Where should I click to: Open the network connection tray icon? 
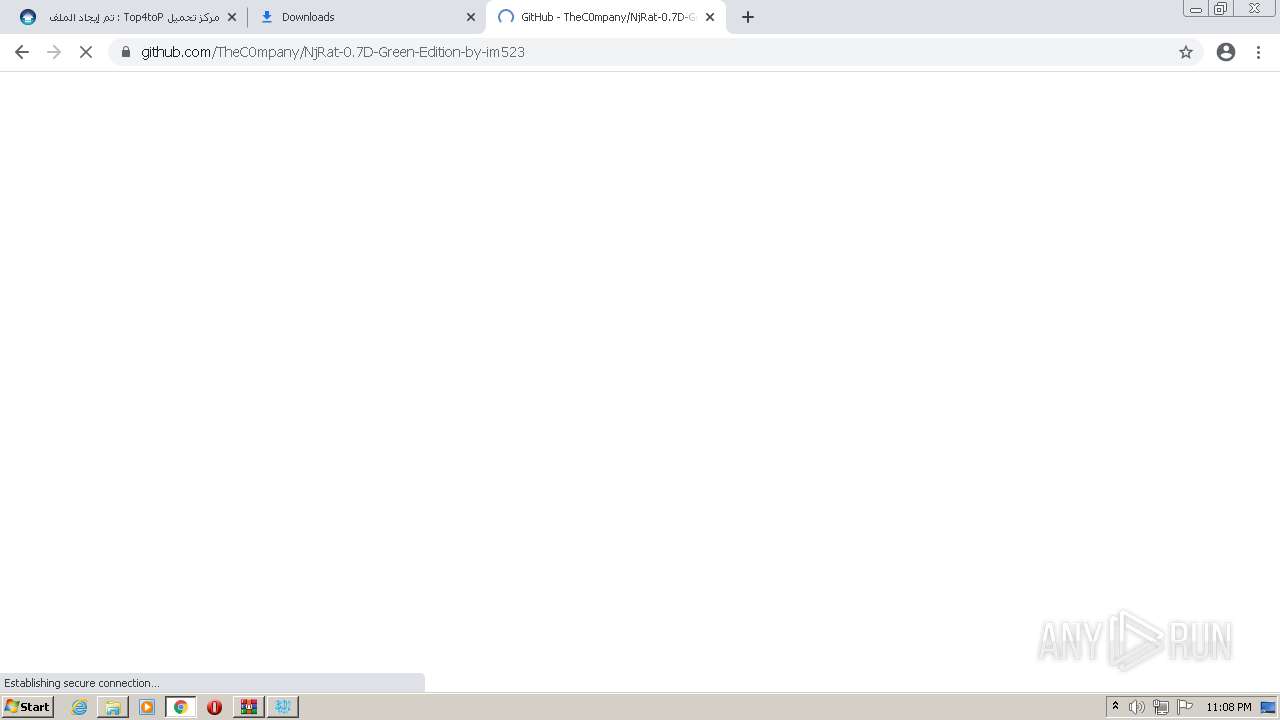(x=1161, y=707)
